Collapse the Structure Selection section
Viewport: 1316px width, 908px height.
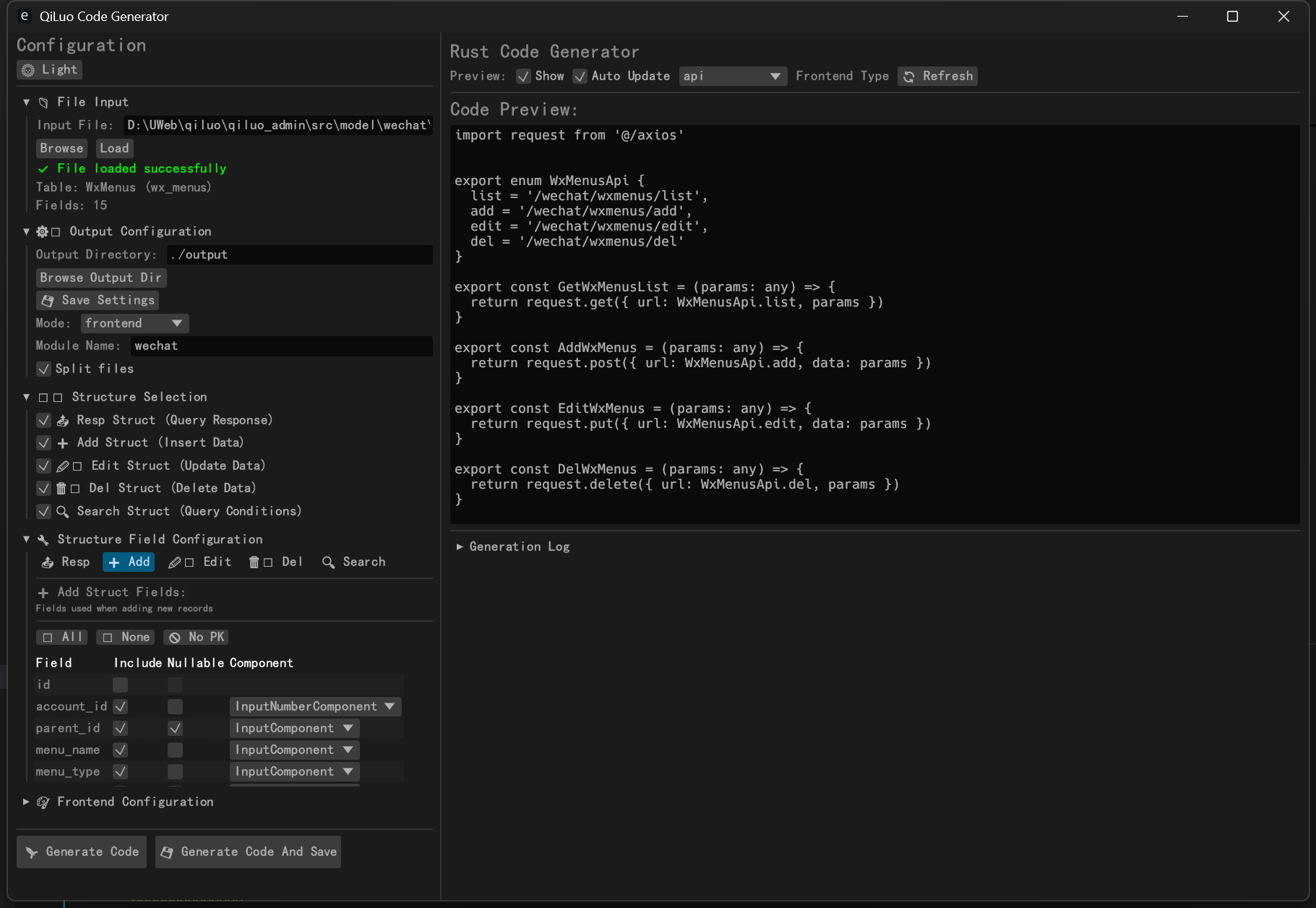point(27,397)
